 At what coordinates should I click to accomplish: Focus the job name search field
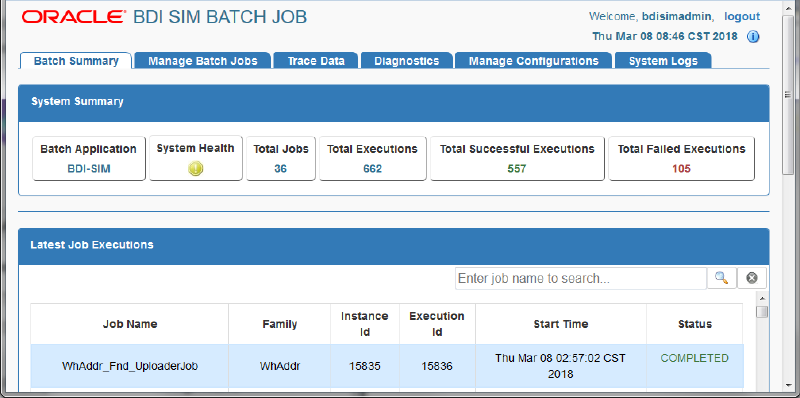pos(581,278)
